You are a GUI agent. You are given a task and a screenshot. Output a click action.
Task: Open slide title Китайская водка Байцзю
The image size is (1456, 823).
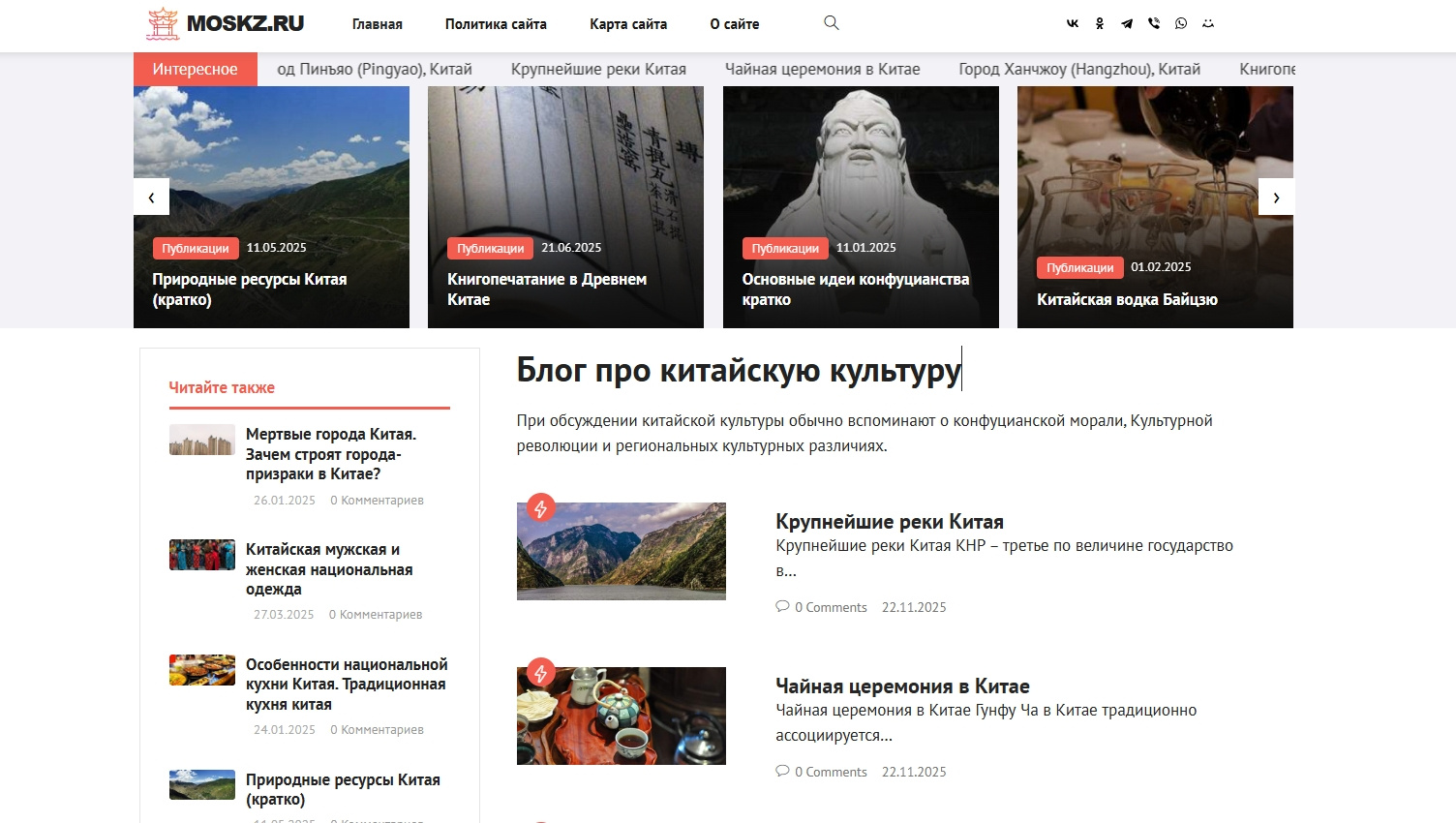tap(1127, 300)
